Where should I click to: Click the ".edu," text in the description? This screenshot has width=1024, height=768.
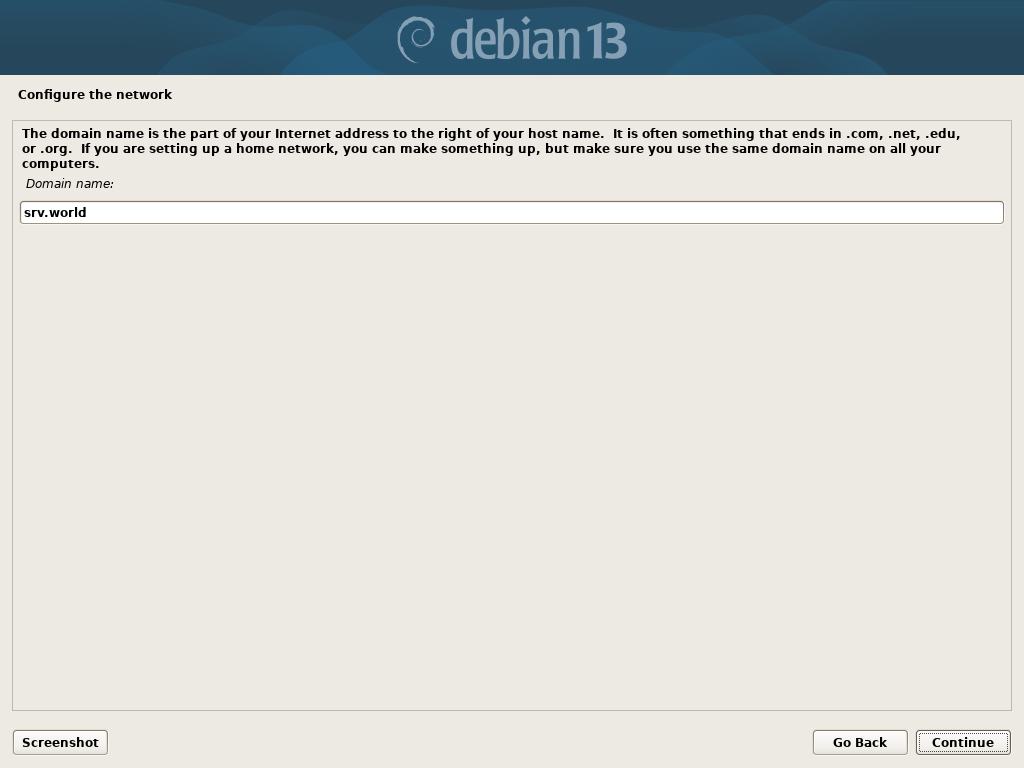coord(942,134)
